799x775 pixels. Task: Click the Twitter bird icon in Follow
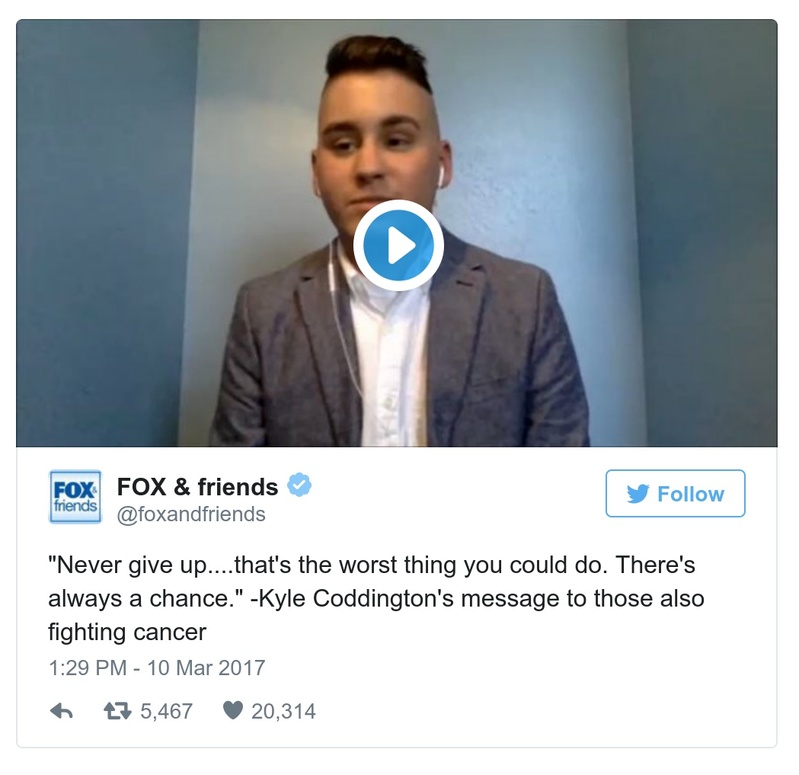click(637, 494)
